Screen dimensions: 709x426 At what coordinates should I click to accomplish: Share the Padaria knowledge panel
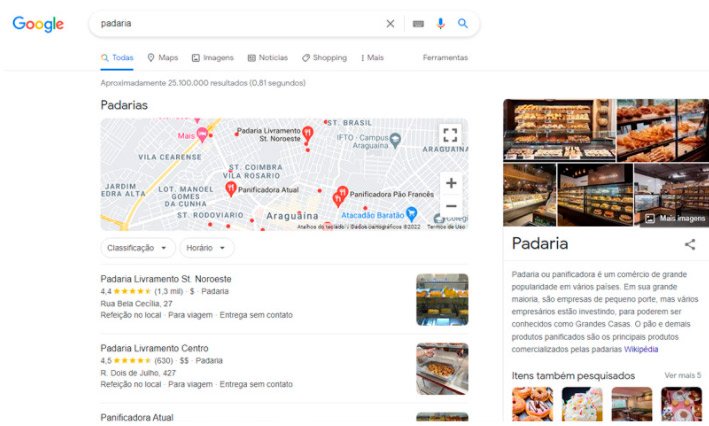pyautogui.click(x=690, y=244)
